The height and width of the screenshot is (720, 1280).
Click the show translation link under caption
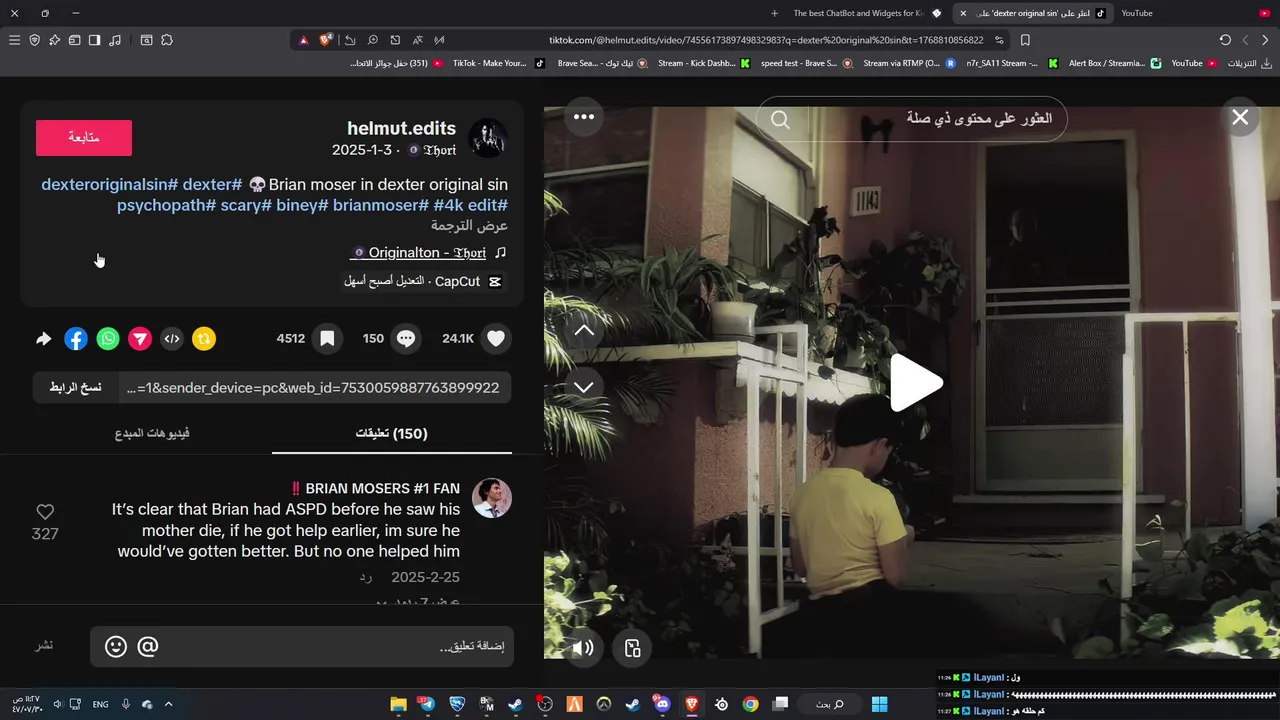coord(469,226)
